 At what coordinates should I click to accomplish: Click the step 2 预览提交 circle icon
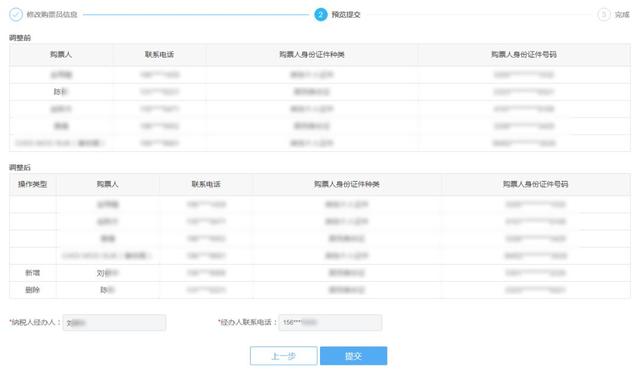321,15
